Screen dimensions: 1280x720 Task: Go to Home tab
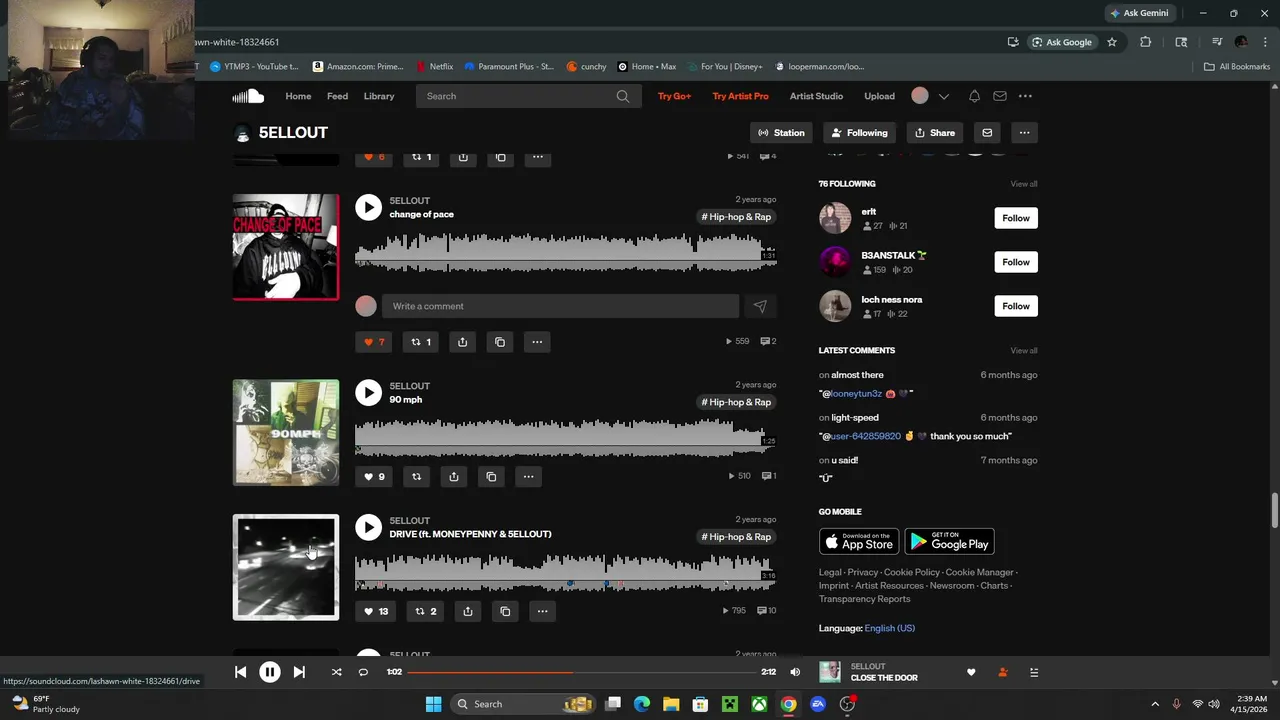tap(298, 96)
